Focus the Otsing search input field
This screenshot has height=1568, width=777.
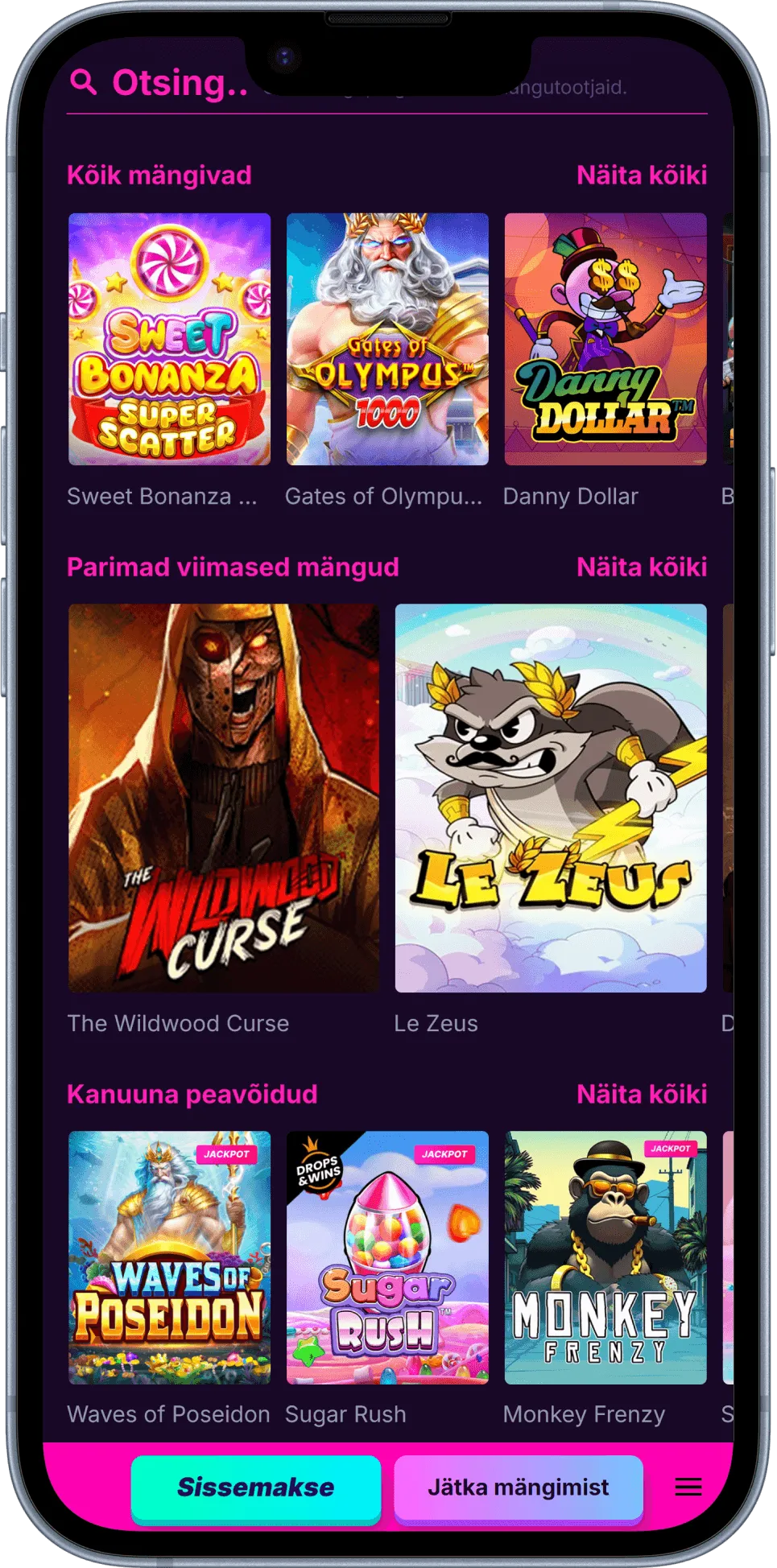click(387, 84)
